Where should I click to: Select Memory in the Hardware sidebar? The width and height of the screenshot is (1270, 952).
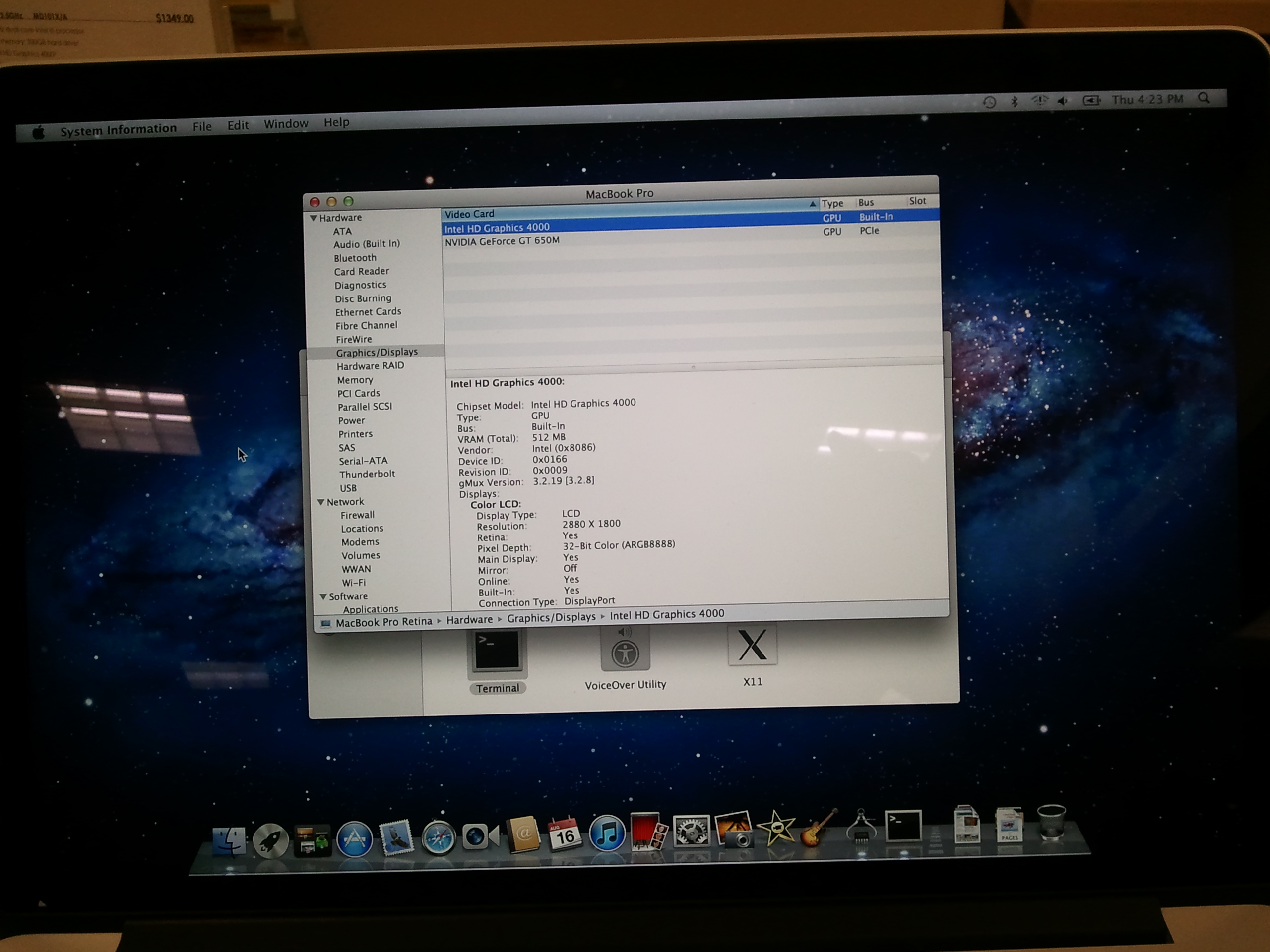[355, 380]
